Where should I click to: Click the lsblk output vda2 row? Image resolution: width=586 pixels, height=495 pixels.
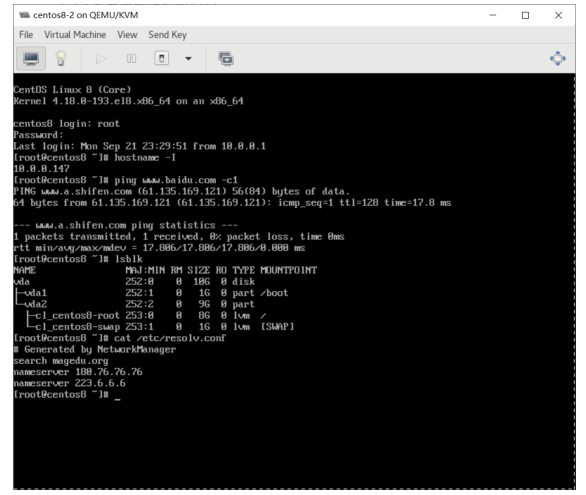tap(134, 304)
